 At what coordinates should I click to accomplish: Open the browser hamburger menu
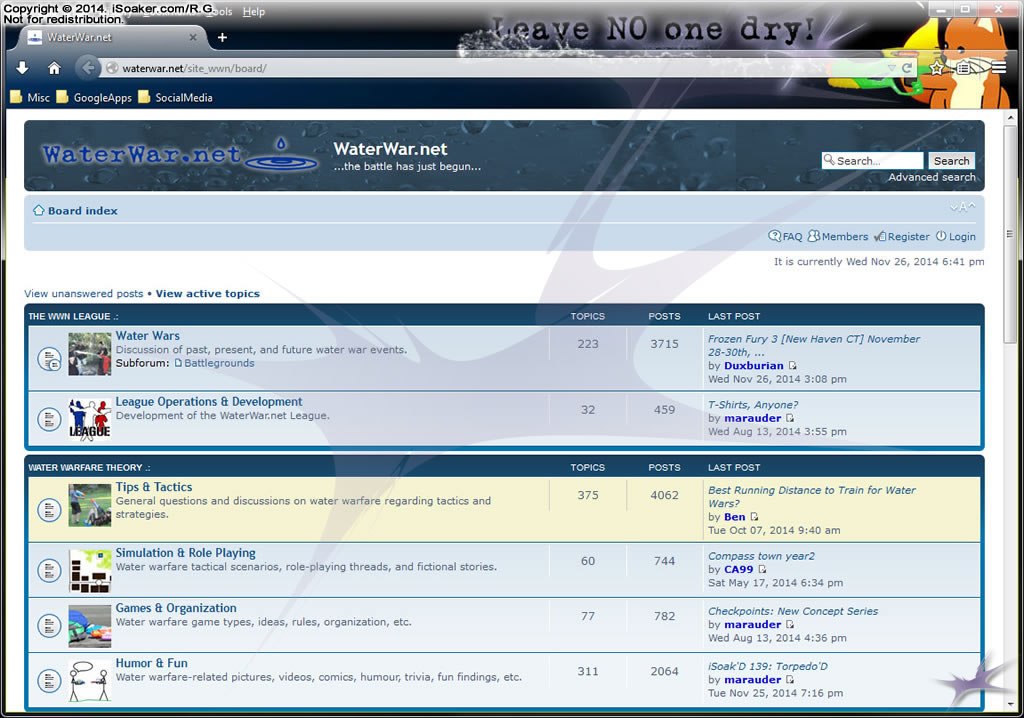click(999, 67)
